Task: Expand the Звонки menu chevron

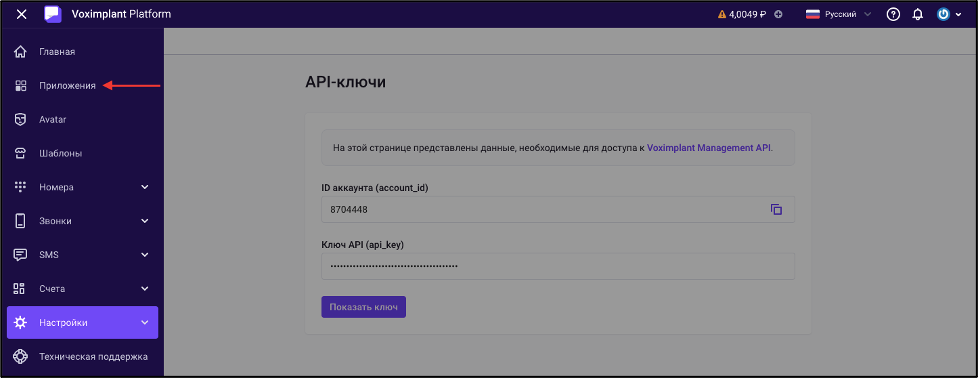Action: 145,221
